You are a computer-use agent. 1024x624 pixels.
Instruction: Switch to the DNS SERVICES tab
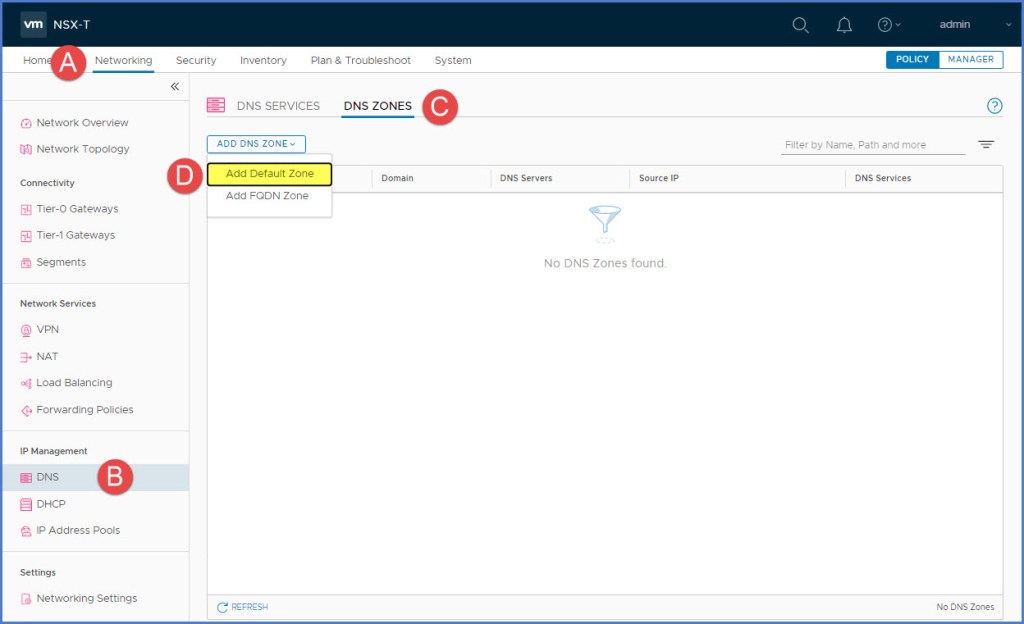277,105
